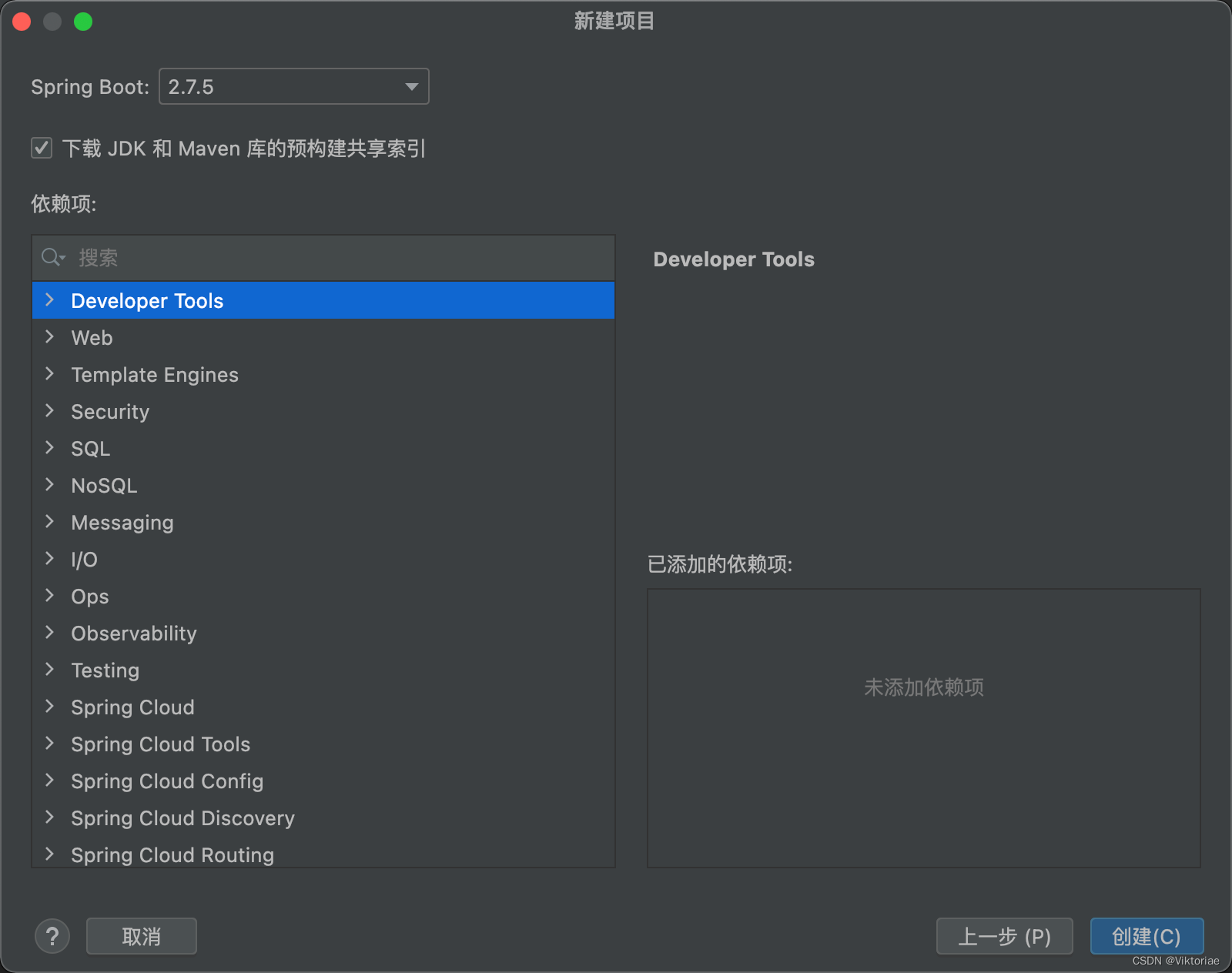Expand the Spring Cloud Tools chevron
The image size is (1232, 973).
click(50, 744)
